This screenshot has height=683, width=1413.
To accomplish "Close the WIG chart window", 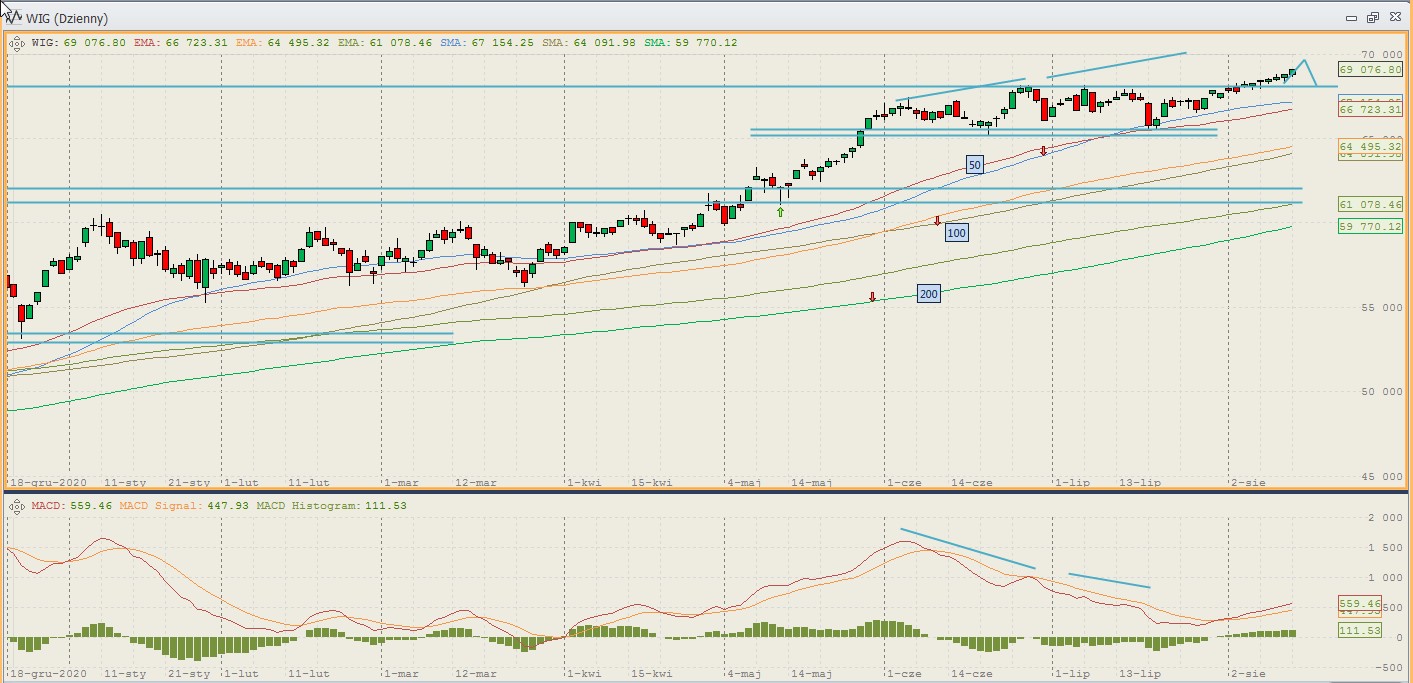I will click(x=1393, y=18).
